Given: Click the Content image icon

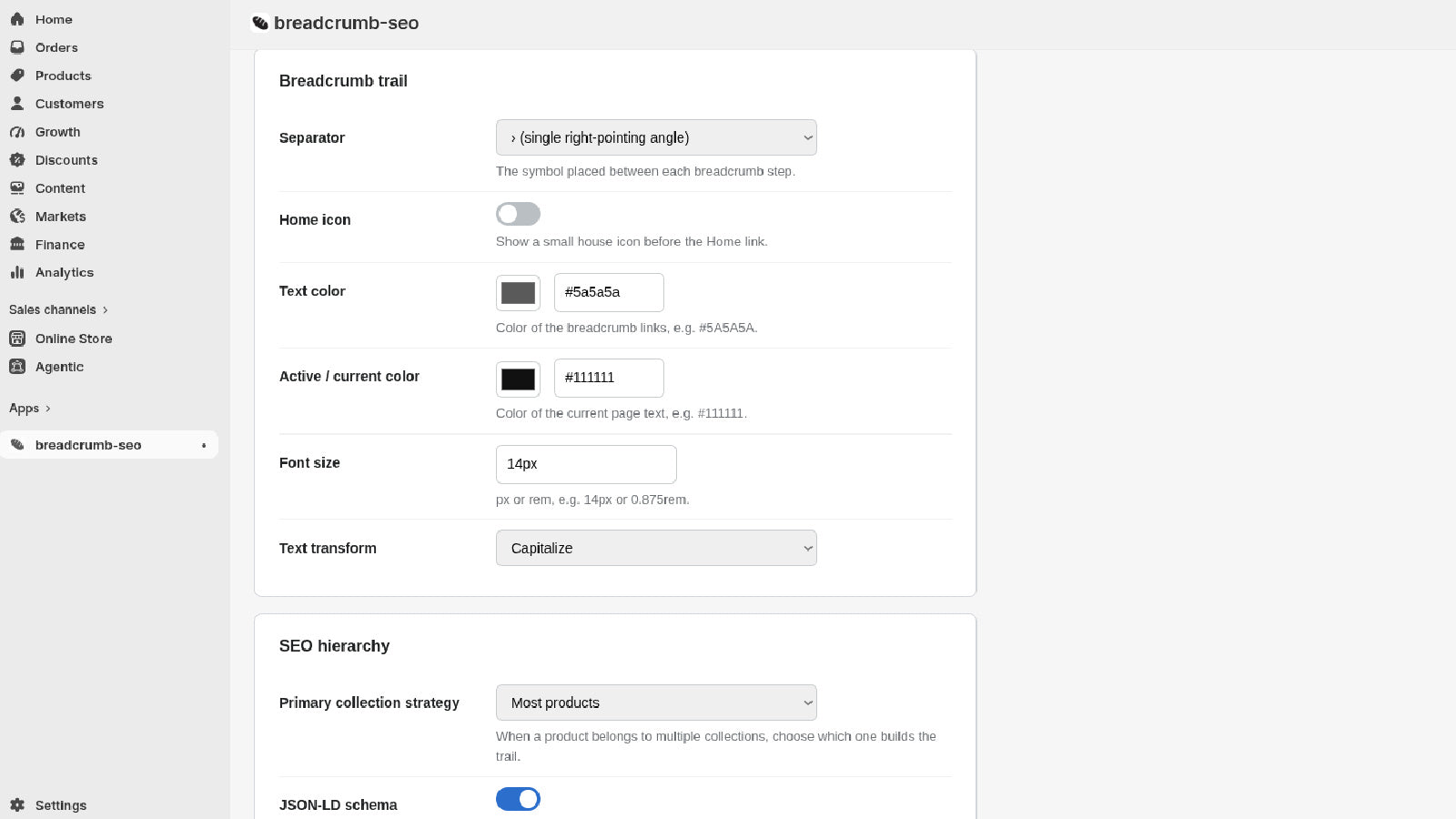Looking at the screenshot, I should (17, 188).
